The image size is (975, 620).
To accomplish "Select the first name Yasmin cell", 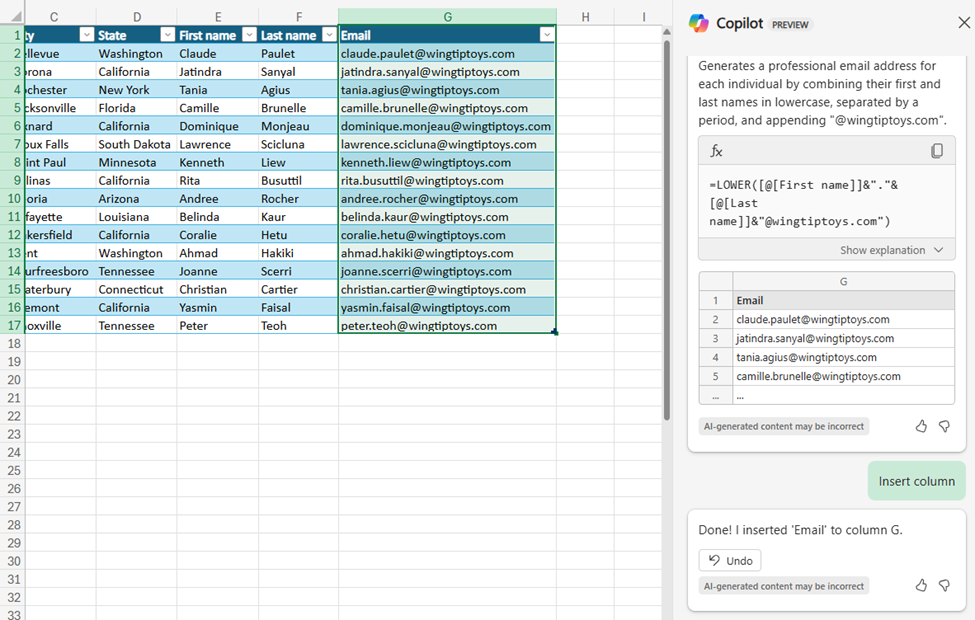I will point(218,307).
